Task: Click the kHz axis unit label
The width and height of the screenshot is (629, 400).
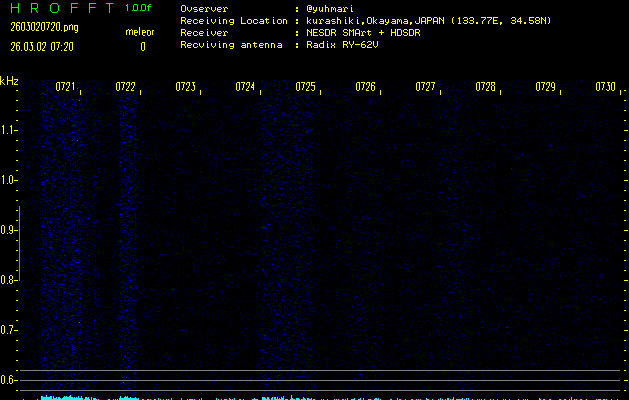Action: coord(9,81)
